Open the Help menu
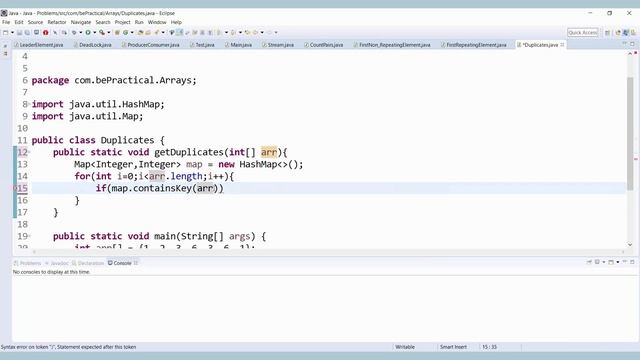The width and height of the screenshot is (640, 360). point(176,22)
